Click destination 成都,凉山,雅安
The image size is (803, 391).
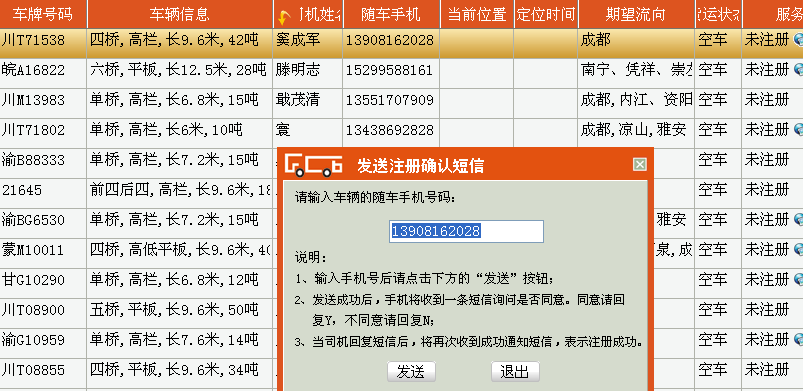[633, 130]
